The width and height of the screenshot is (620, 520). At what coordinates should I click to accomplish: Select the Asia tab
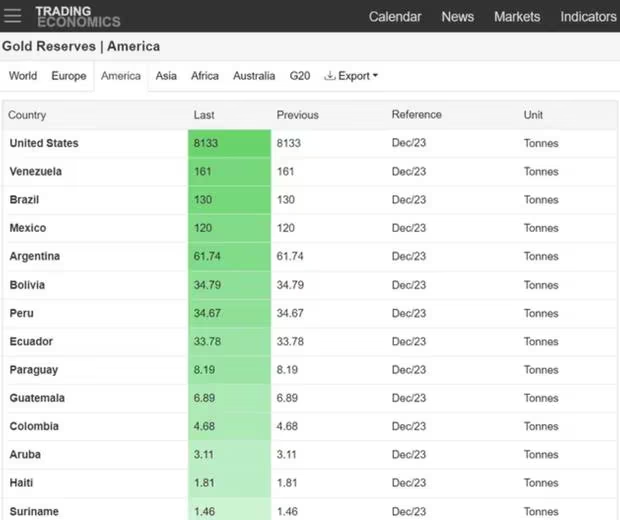[166, 76]
